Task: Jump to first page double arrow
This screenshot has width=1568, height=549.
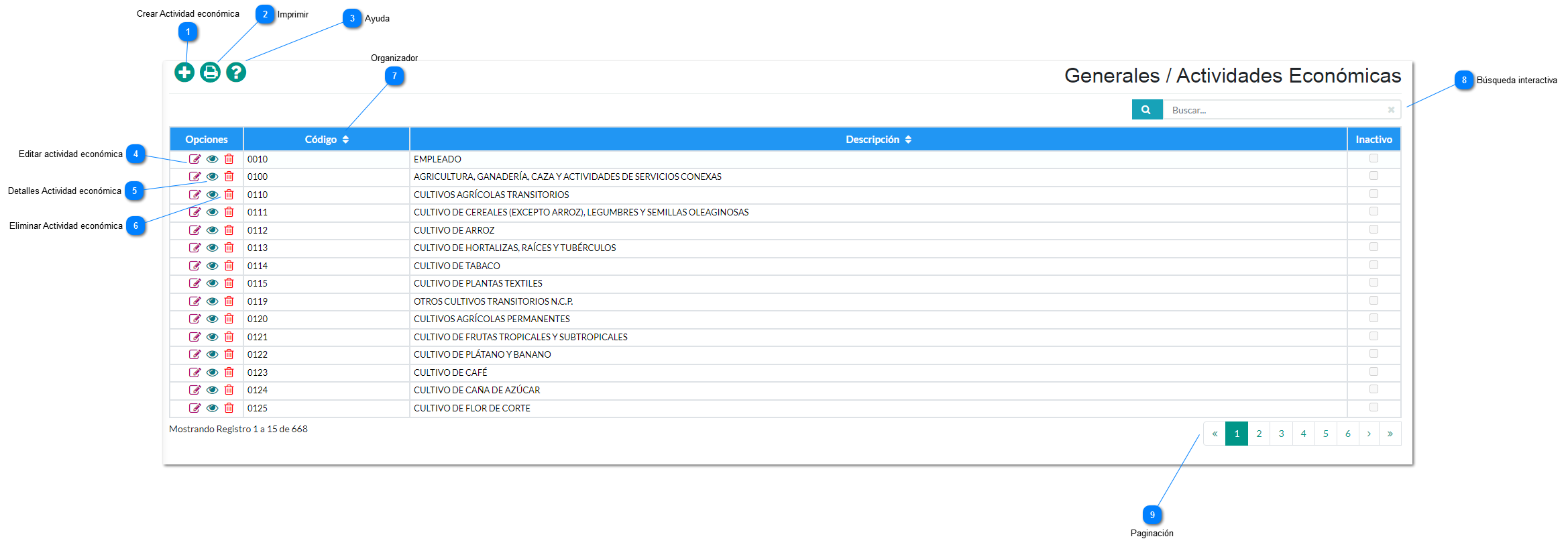Action: coord(1215,434)
